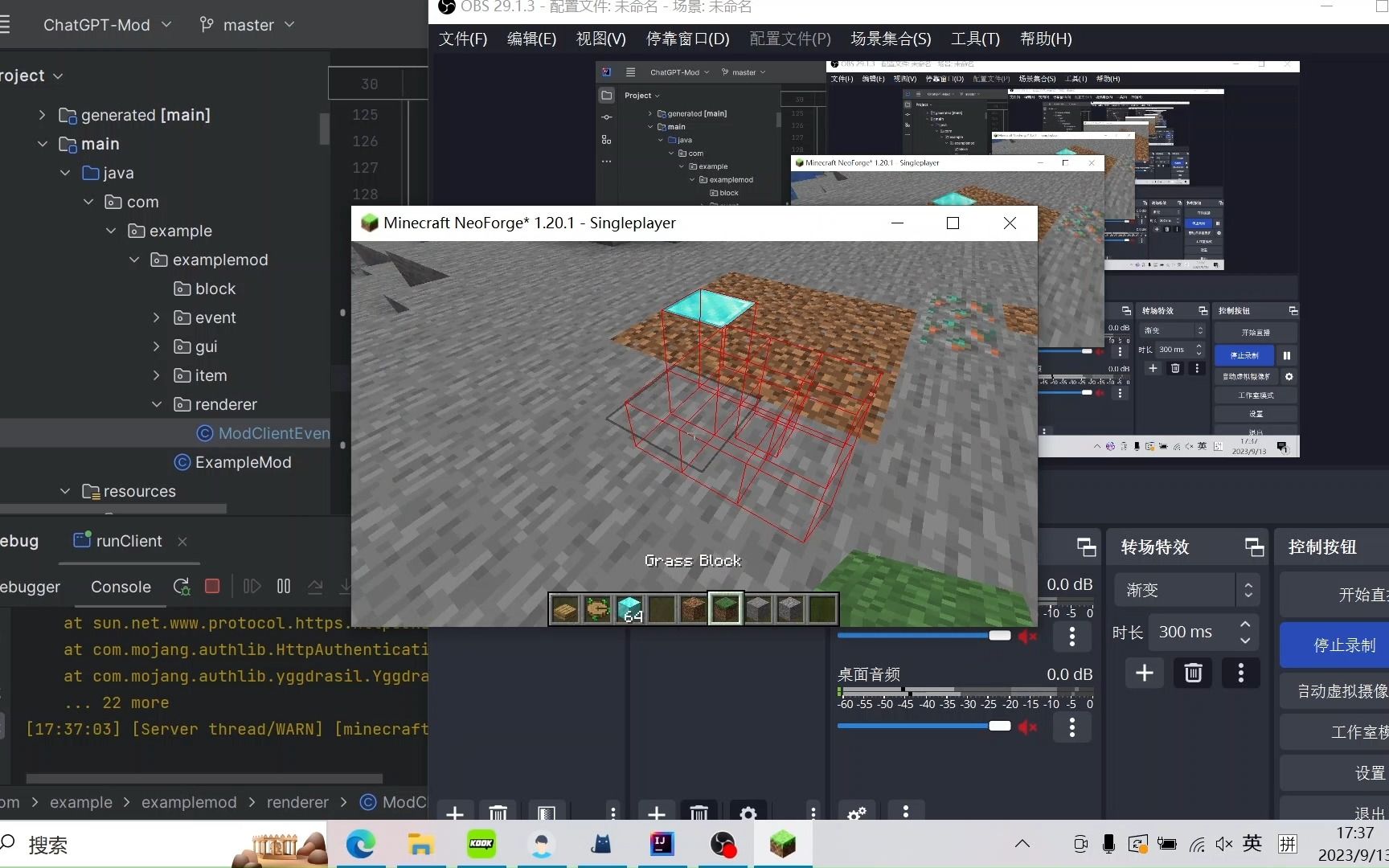The width and height of the screenshot is (1389, 868).
Task: Expand the event package
Action: [x=157, y=317]
